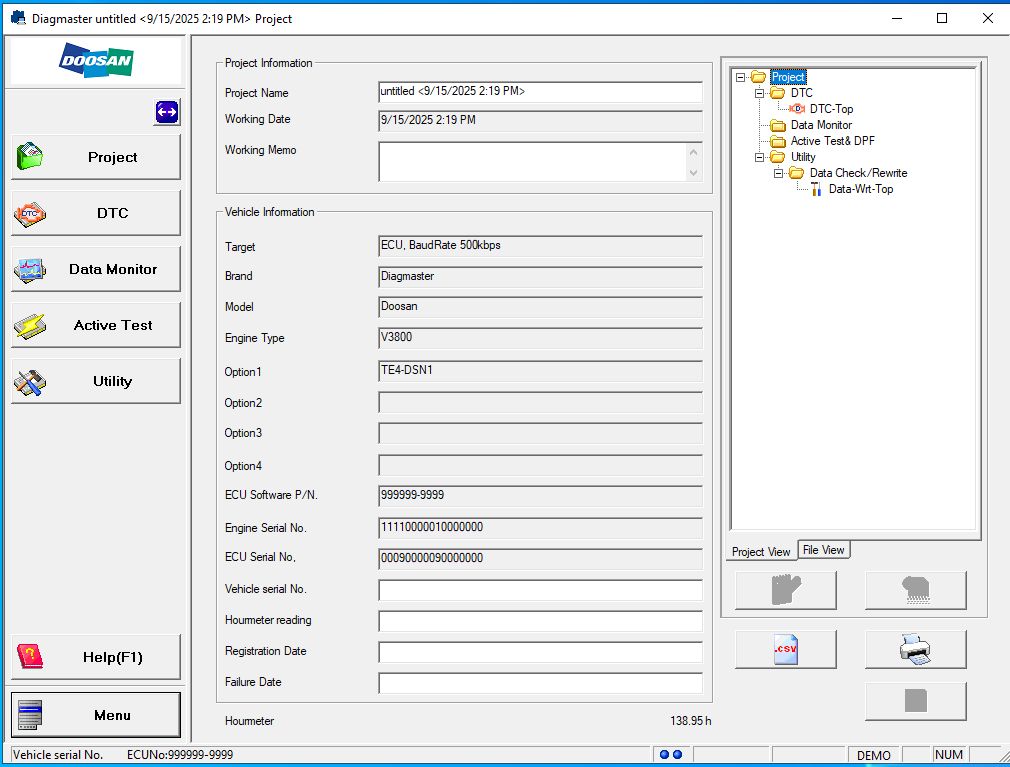Click the Vehicle serial No. input field
The width and height of the screenshot is (1010, 767).
[x=540, y=590]
